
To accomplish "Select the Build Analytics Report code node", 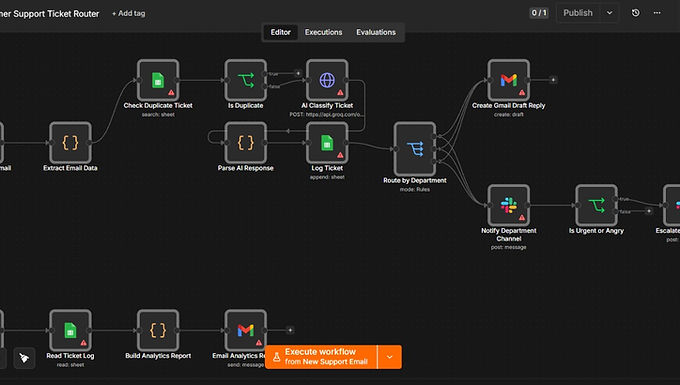I will 158,330.
